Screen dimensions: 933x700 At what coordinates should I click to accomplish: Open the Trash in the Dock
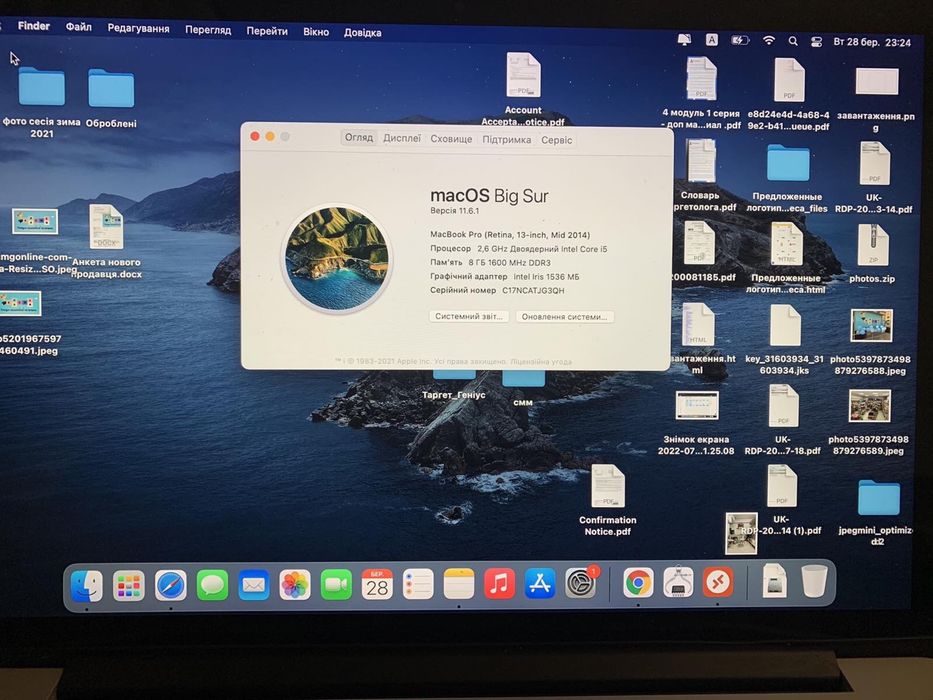coord(814,582)
